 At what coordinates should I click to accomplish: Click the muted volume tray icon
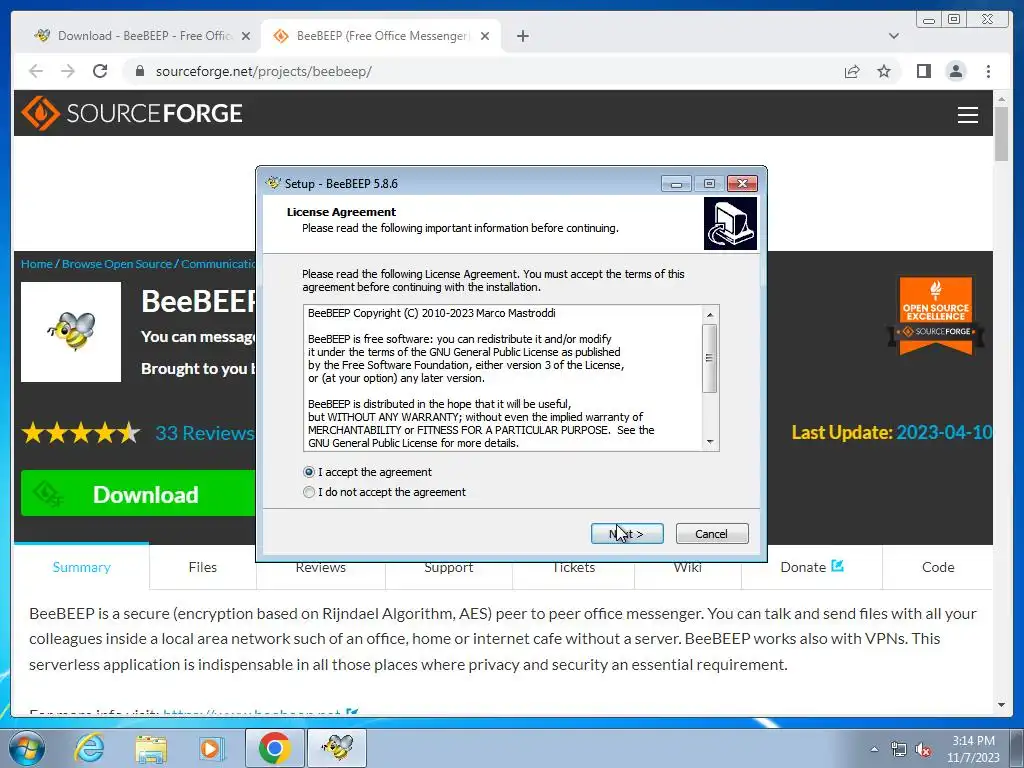coord(923,750)
